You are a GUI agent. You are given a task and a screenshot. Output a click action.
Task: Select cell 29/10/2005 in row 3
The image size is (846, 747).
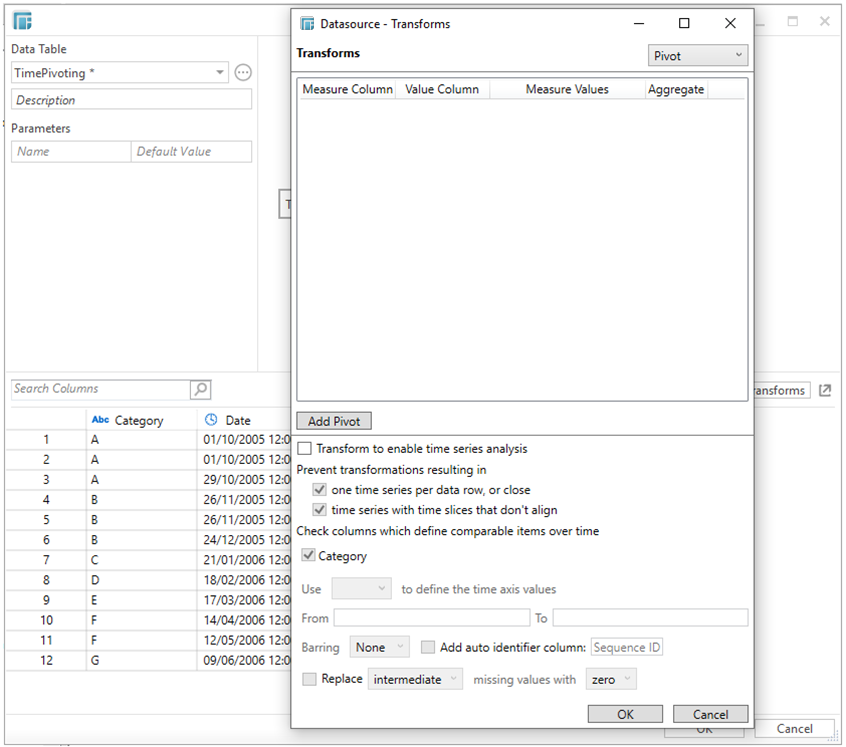(x=244, y=479)
